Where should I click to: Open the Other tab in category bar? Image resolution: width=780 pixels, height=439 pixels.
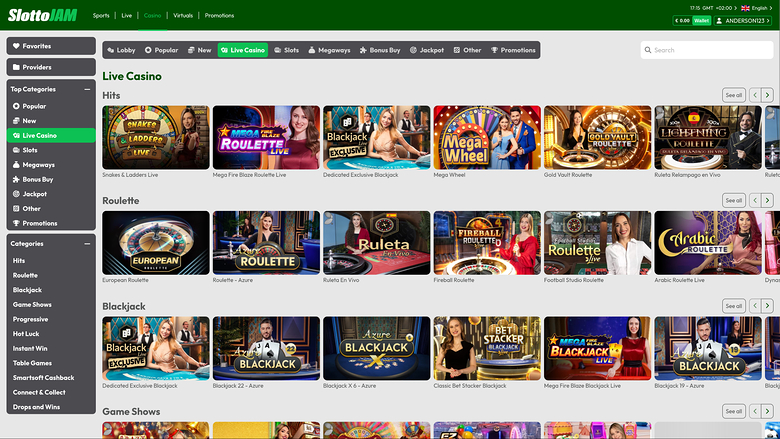click(468, 50)
